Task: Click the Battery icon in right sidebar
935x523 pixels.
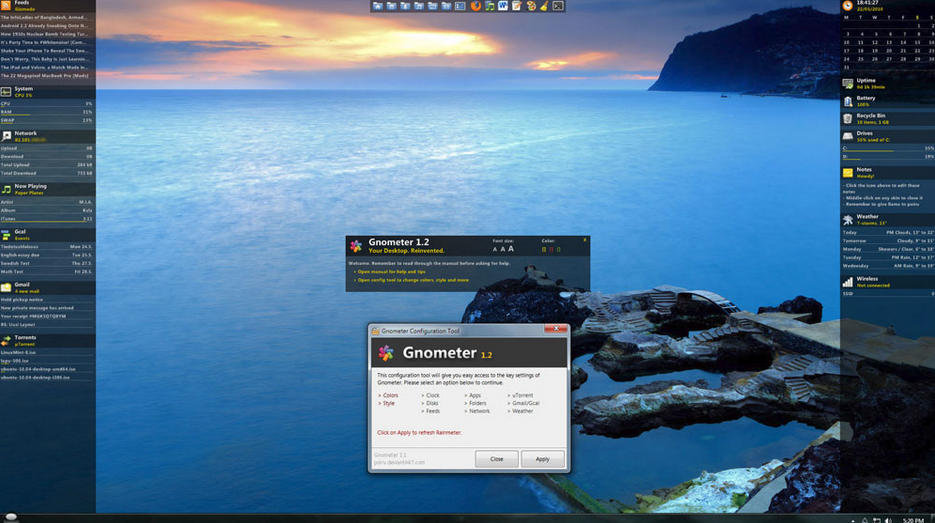Action: pyautogui.click(x=847, y=101)
